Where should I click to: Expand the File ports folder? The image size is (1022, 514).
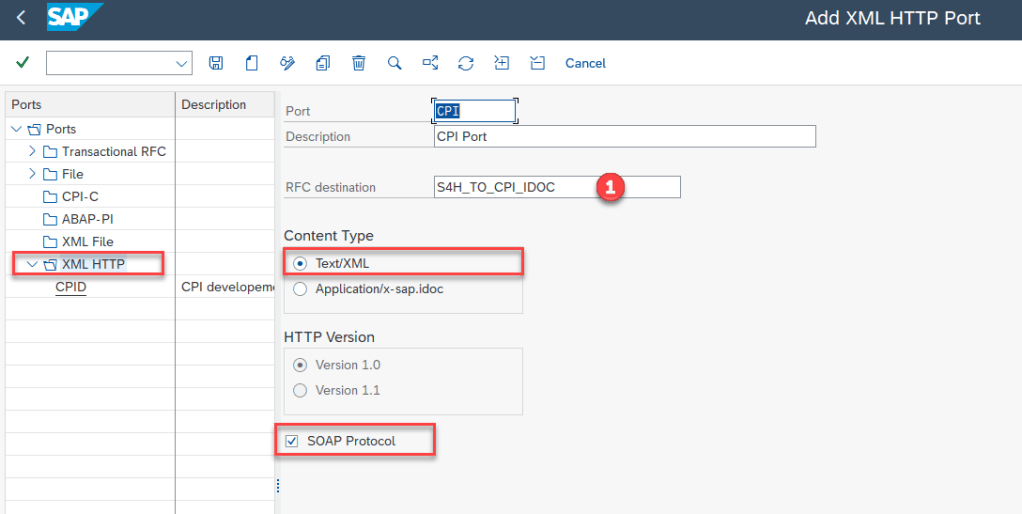pyautogui.click(x=32, y=174)
